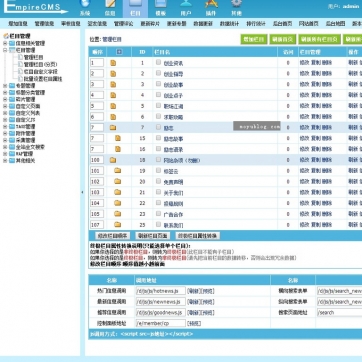Click the page icon in row ID 3
The width and height of the screenshot is (362, 362).
[x=113, y=84]
